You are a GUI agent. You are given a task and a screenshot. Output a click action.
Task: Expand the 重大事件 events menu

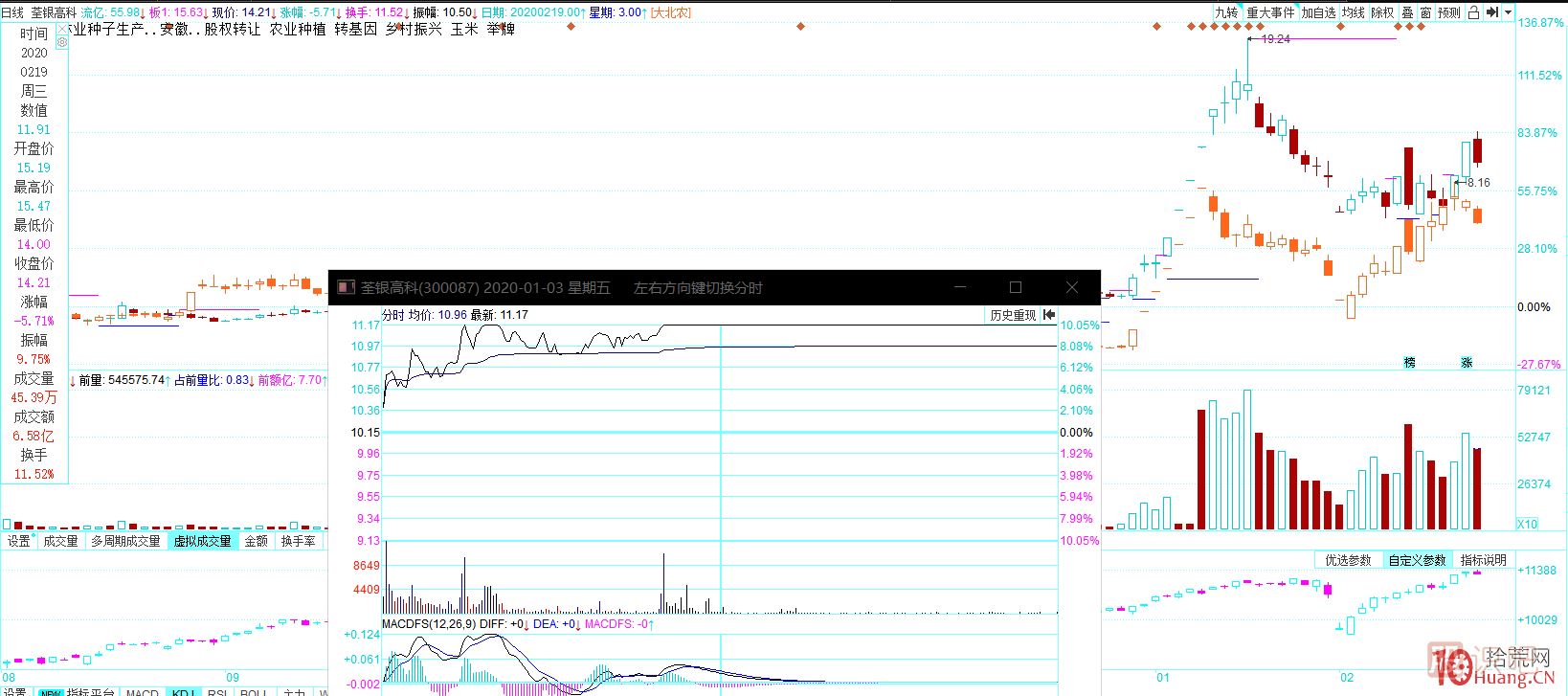[x=1269, y=12]
